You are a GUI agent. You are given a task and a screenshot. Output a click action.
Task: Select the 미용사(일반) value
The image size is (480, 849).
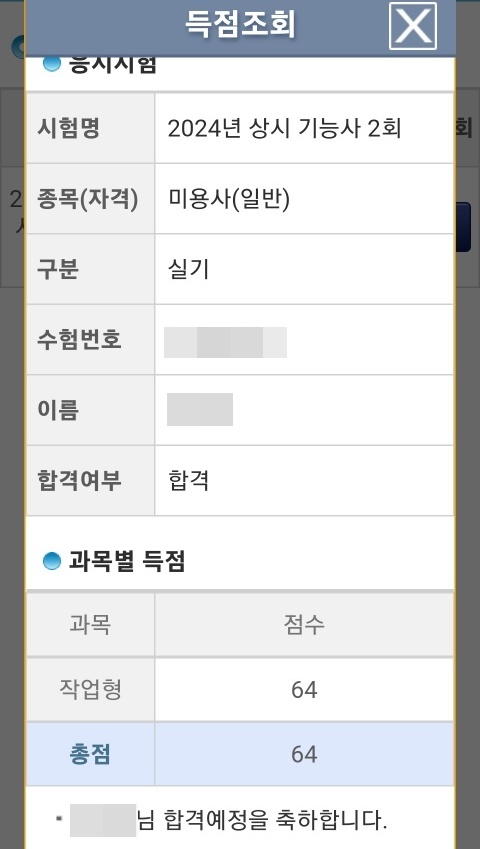pos(229,200)
